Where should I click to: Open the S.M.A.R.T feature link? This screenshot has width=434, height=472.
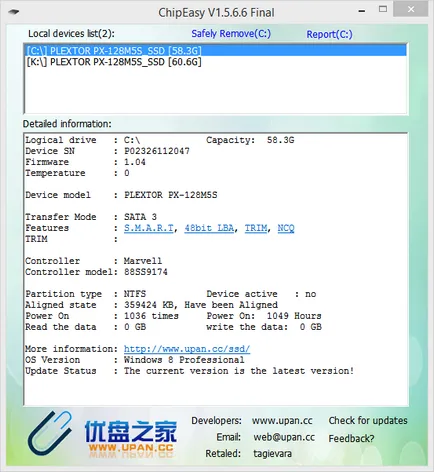(x=149, y=228)
